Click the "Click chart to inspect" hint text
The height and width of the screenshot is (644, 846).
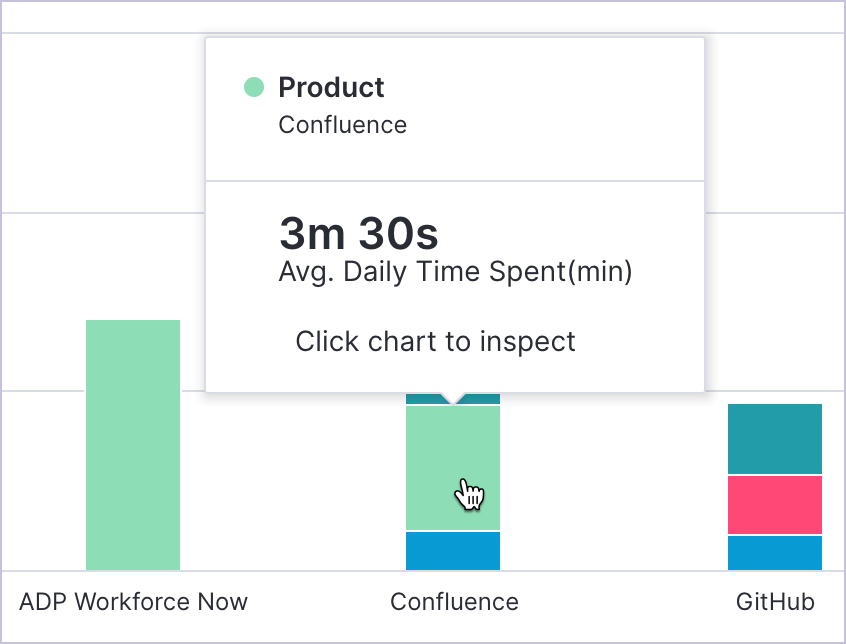coord(435,341)
